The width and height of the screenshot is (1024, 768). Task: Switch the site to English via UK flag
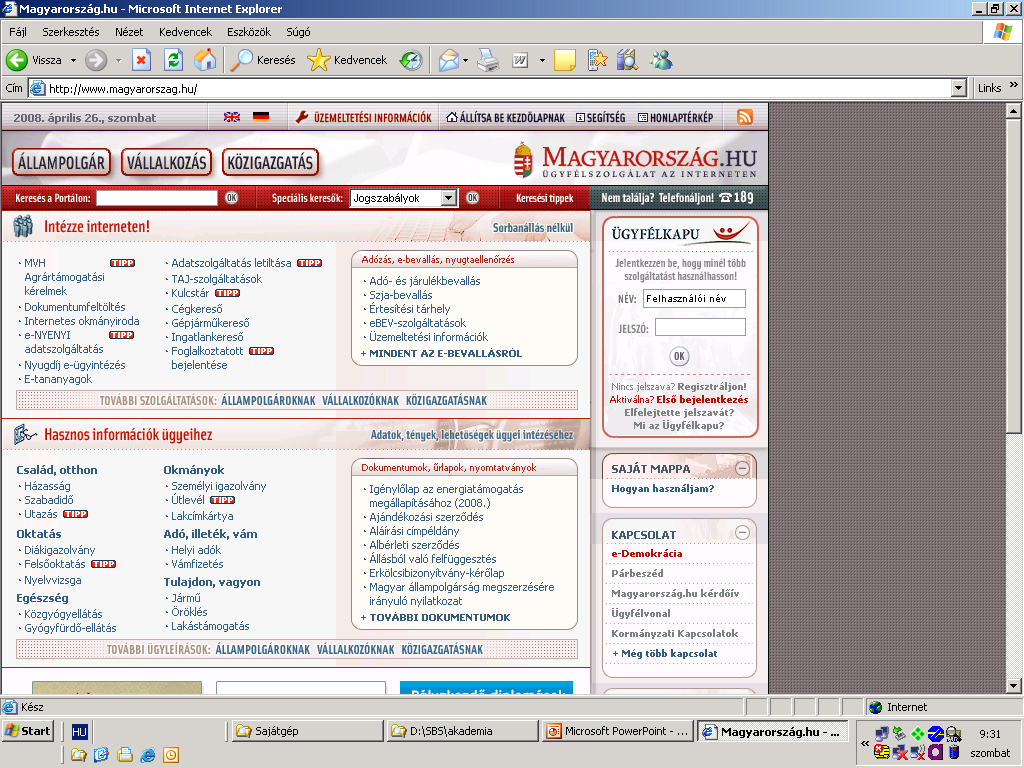[232, 117]
